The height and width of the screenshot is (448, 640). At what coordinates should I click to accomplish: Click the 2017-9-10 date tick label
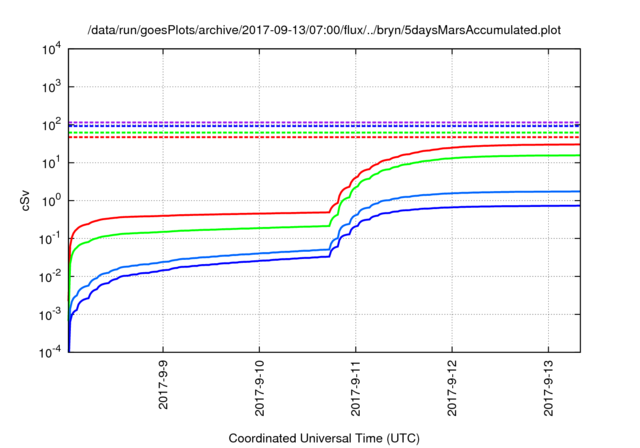click(x=260, y=388)
